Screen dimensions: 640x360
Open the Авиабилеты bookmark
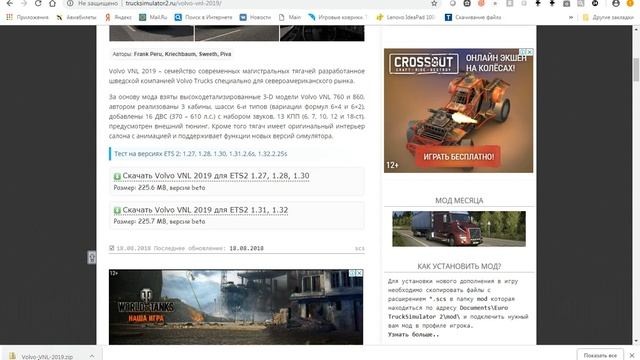tap(76, 17)
